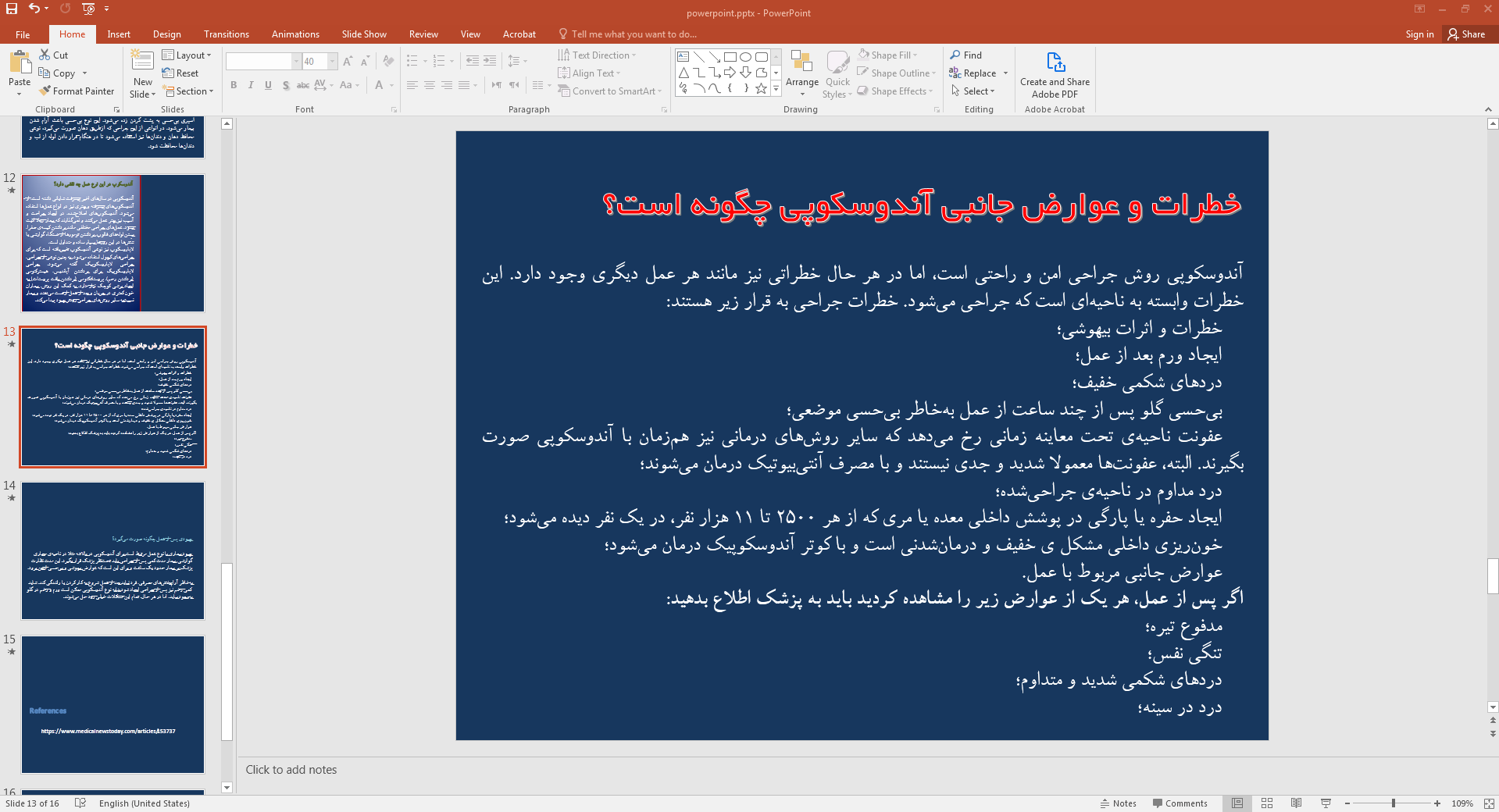
Task: Center-align paragraph text icon
Action: (x=430, y=85)
